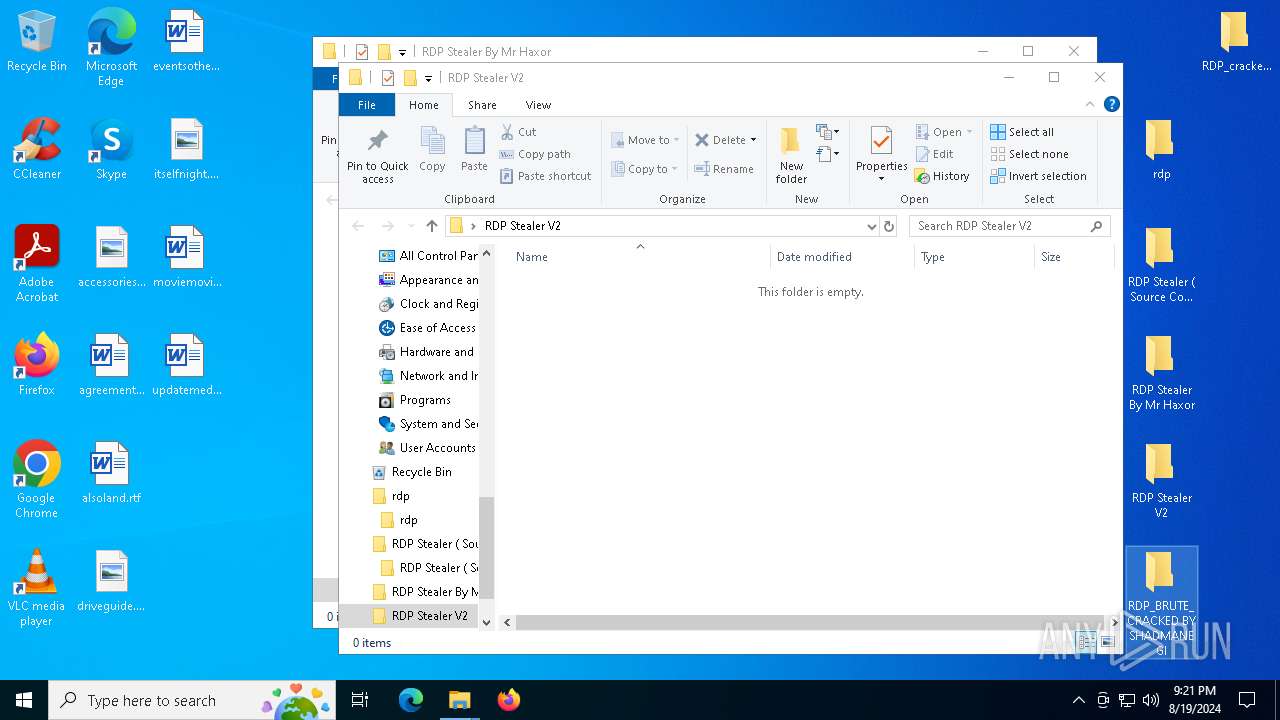Click Select none in ribbon
Screen dimensions: 1280x720
tap(1029, 154)
